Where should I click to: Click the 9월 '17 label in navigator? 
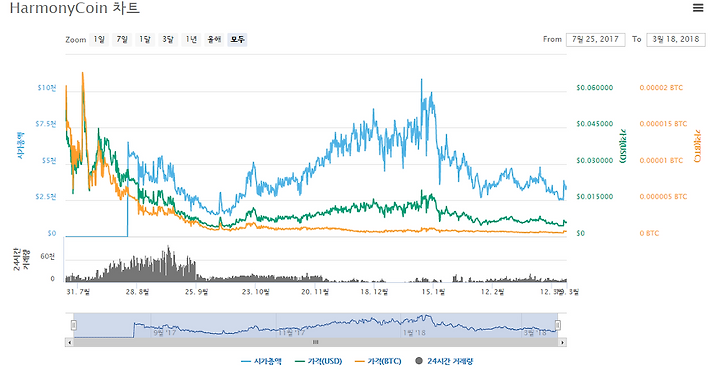[x=165, y=333]
